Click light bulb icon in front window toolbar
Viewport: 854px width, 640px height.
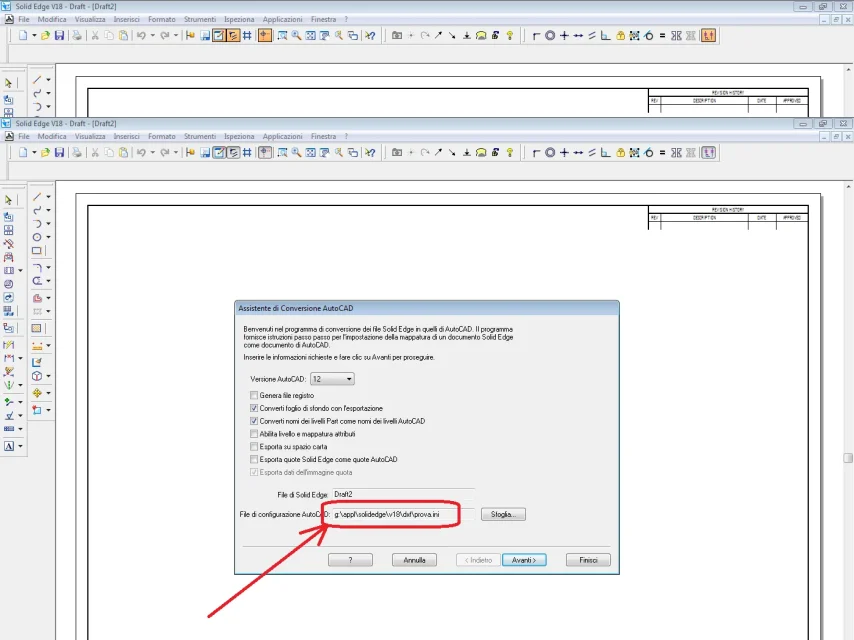[x=510, y=153]
